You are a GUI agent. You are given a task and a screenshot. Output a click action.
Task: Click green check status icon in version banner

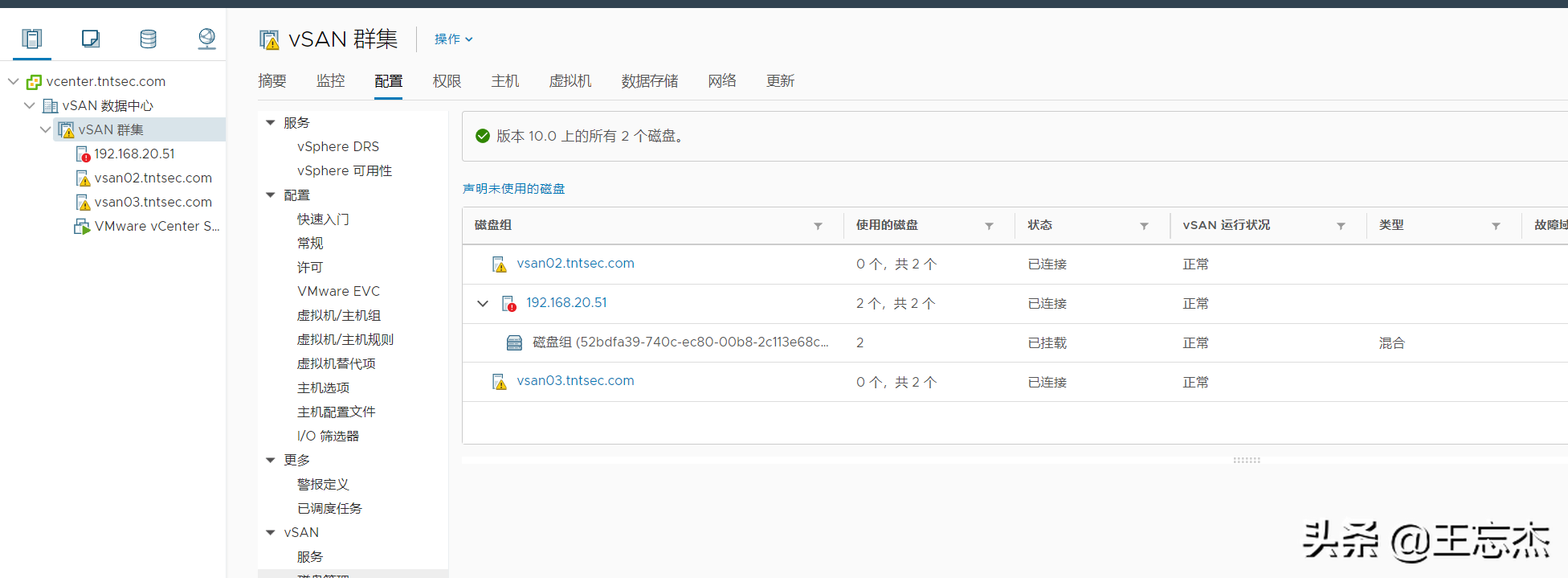483,136
